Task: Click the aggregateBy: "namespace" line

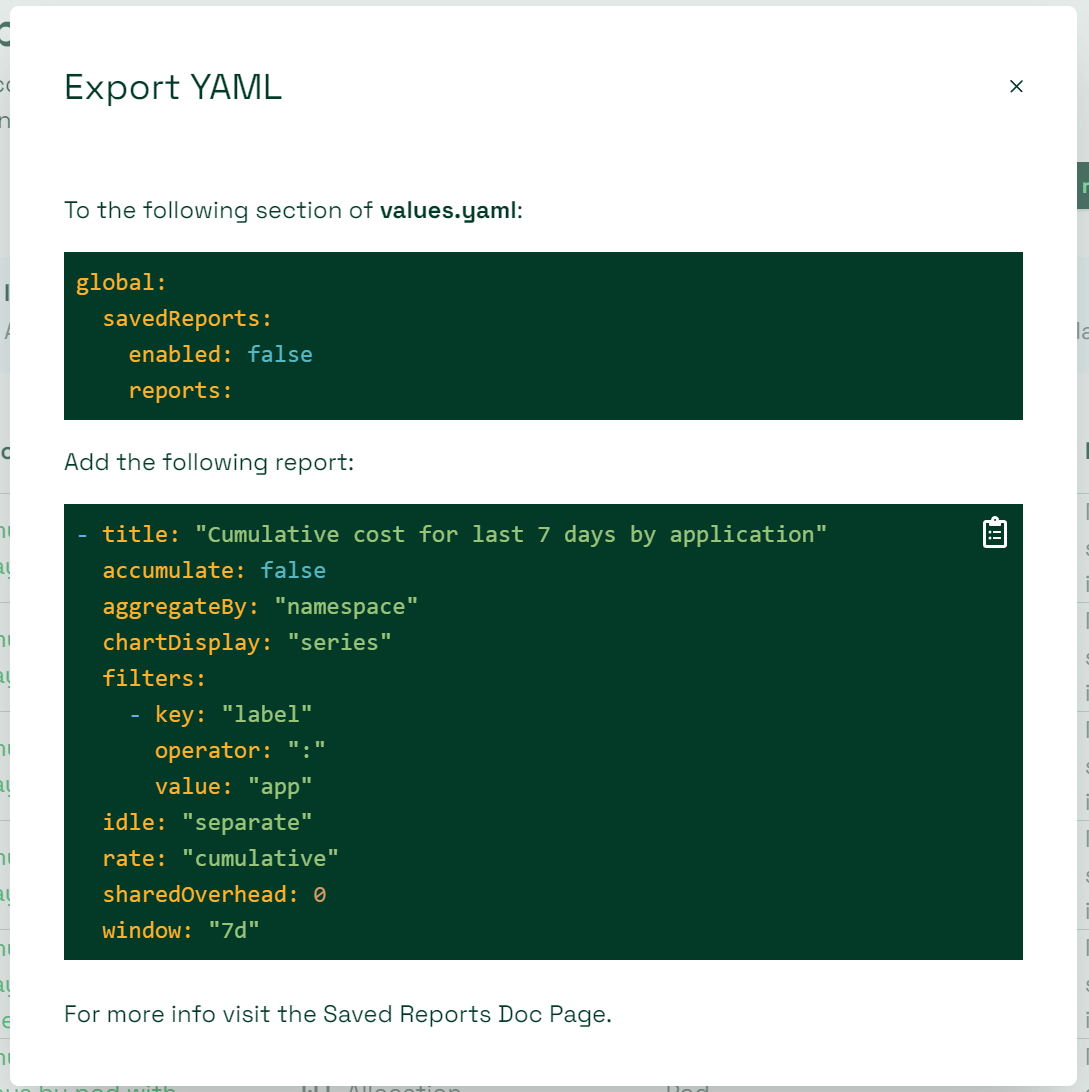Action: point(260,607)
